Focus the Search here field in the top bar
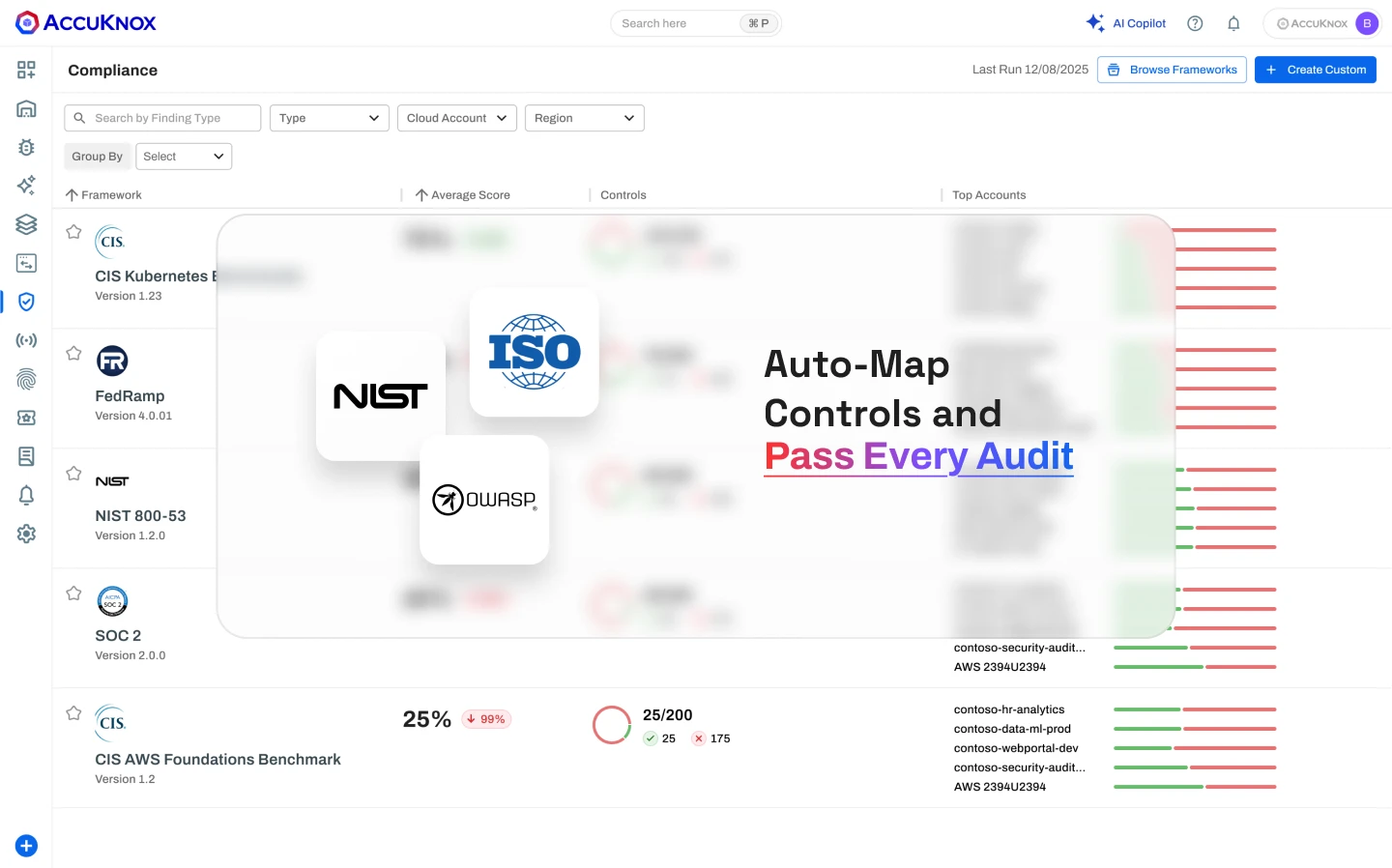The height and width of the screenshot is (868, 1392). (x=696, y=23)
